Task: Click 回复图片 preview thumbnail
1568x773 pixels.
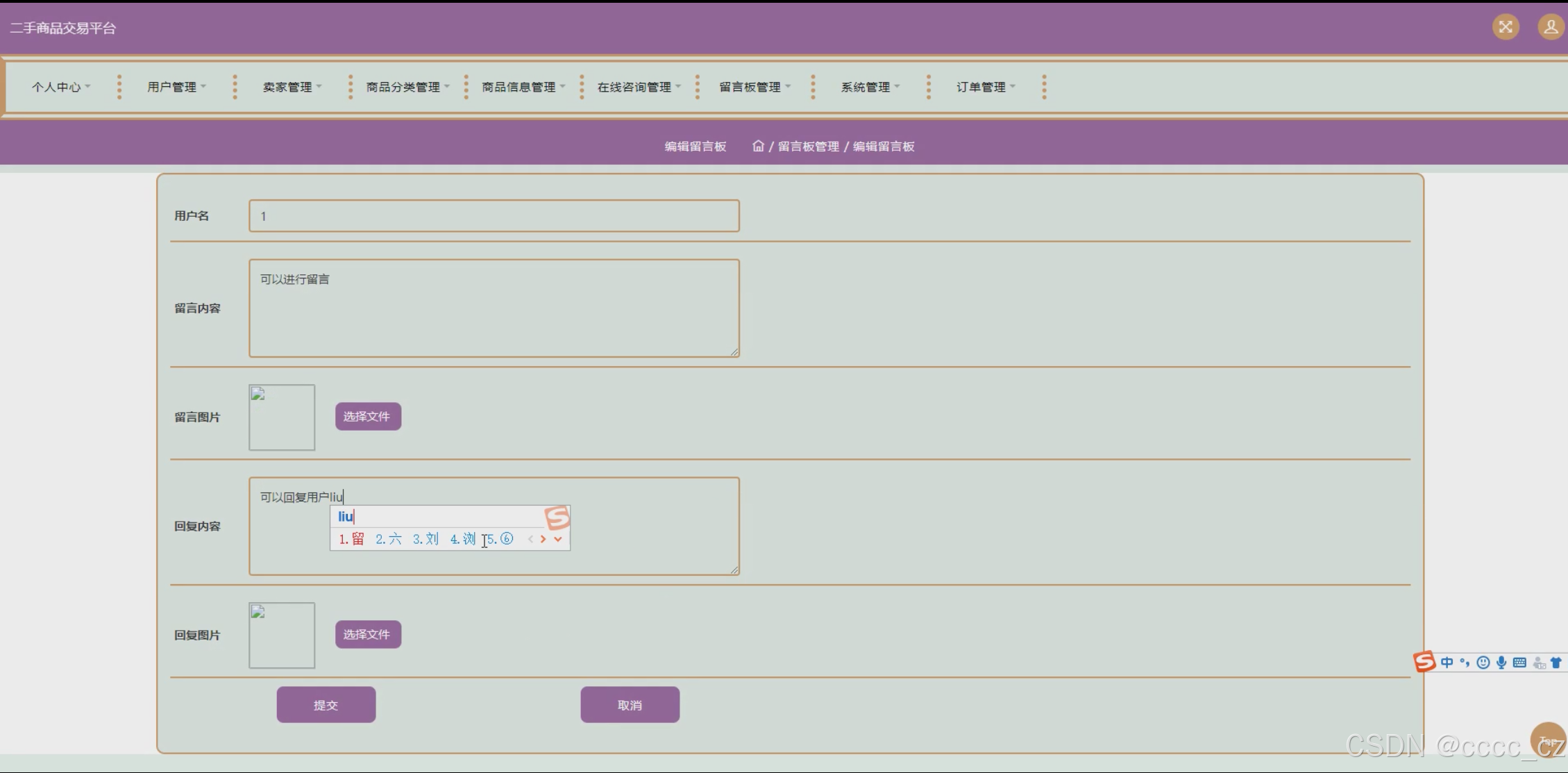Action: coord(282,635)
